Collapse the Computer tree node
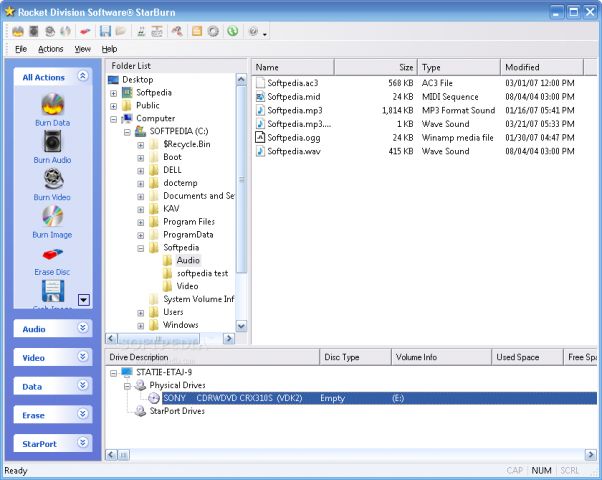Image resolution: width=602 pixels, height=480 pixels. click(114, 119)
